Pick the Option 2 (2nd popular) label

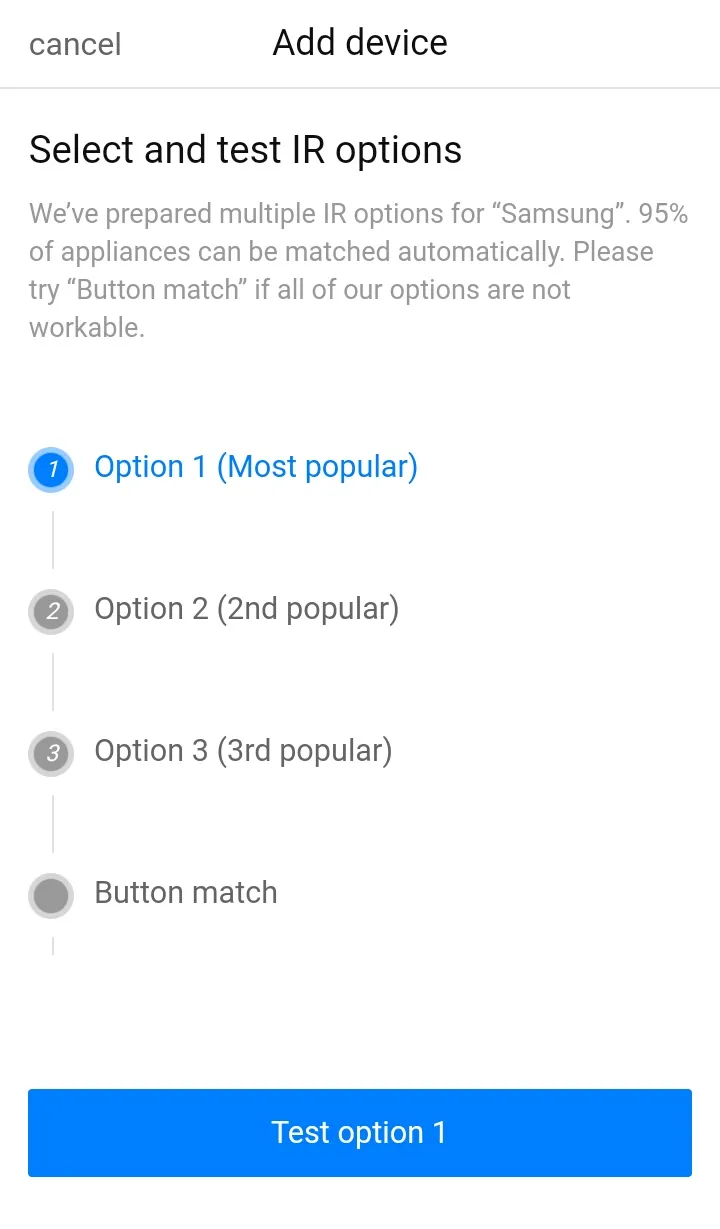247,609
